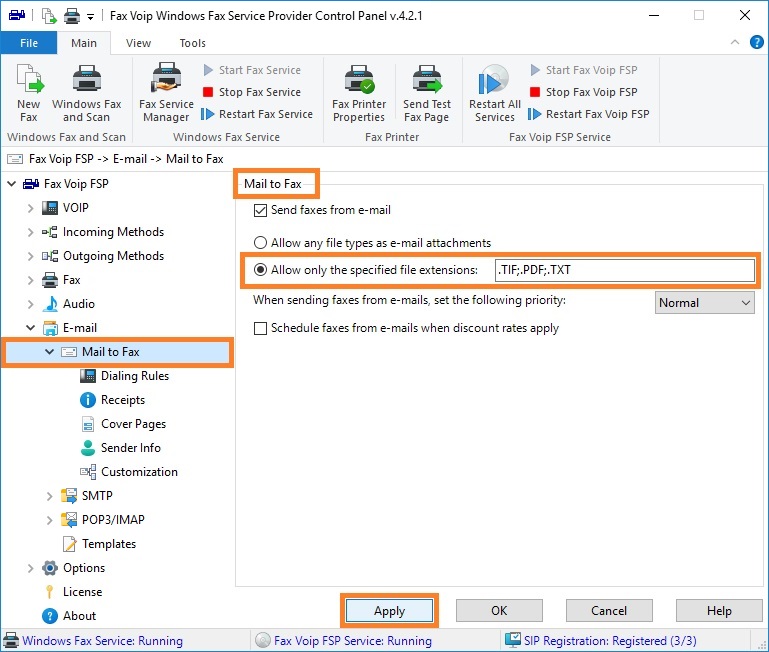Restart Fax Service
The width and height of the screenshot is (769, 652).
257,114
